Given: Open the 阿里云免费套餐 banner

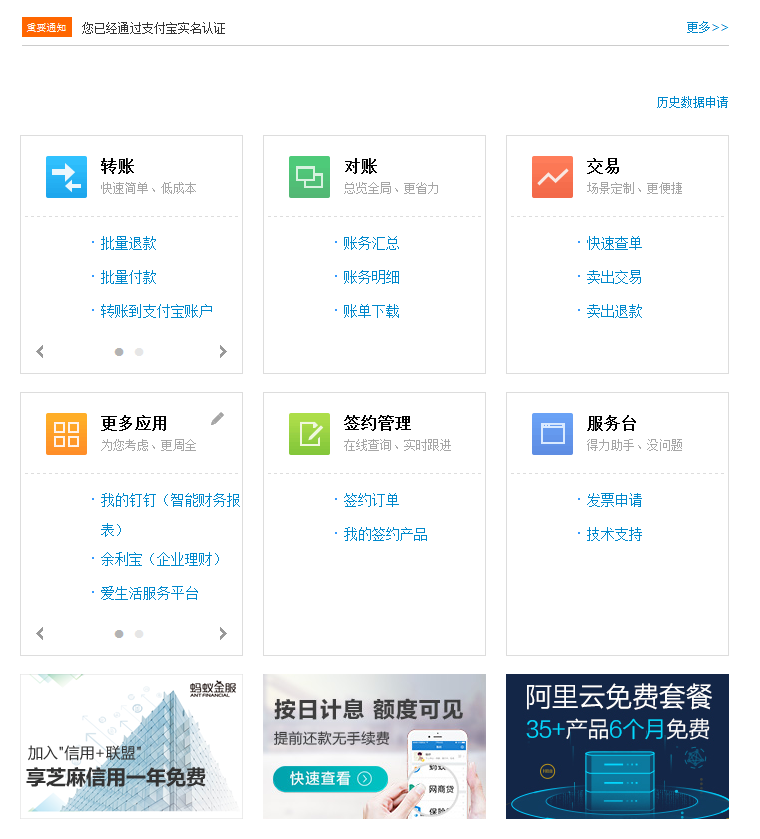Looking at the screenshot, I should point(617,746).
